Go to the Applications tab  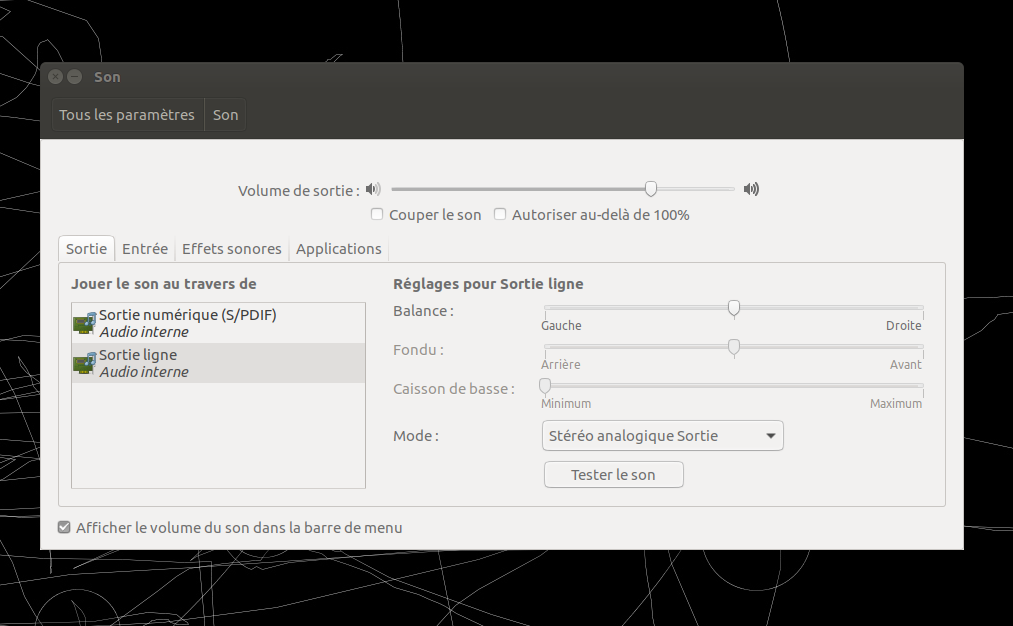[x=339, y=249]
